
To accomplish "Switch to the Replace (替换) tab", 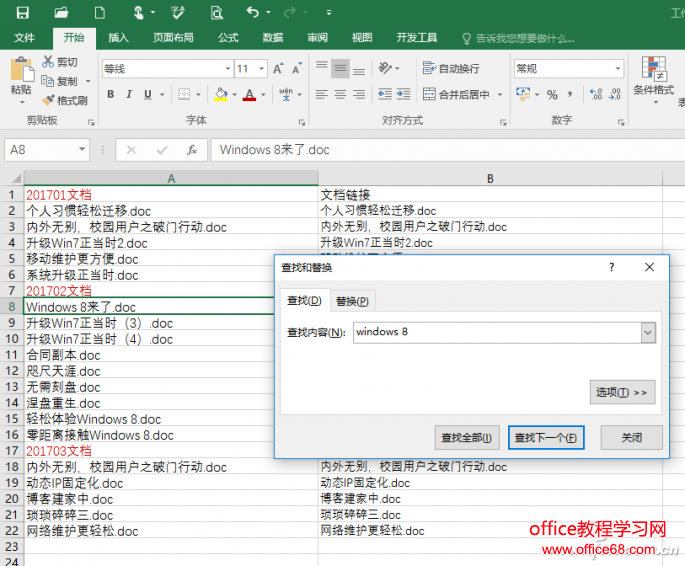I will tap(351, 301).
